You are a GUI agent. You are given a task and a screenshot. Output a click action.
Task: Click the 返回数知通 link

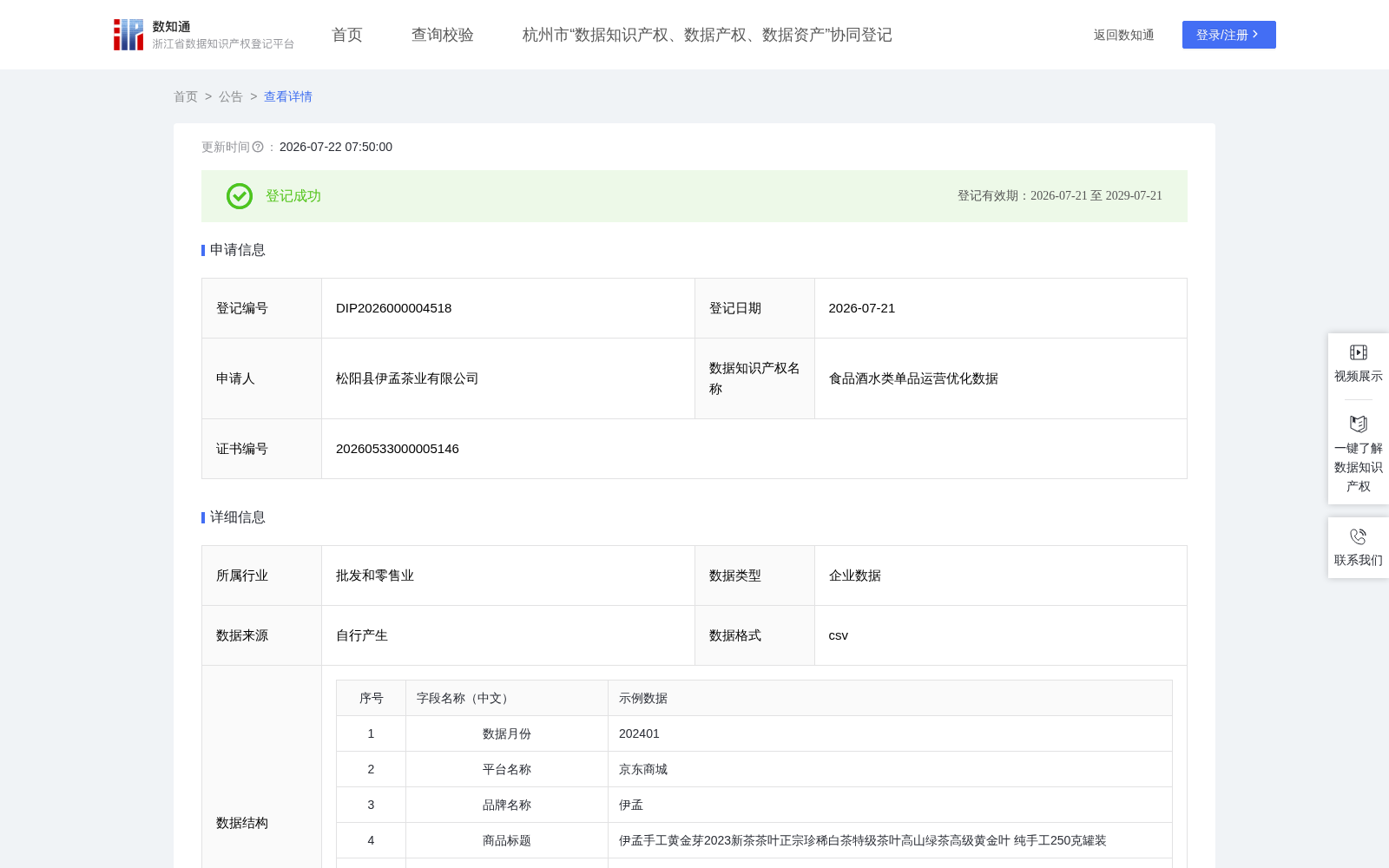coord(1124,35)
